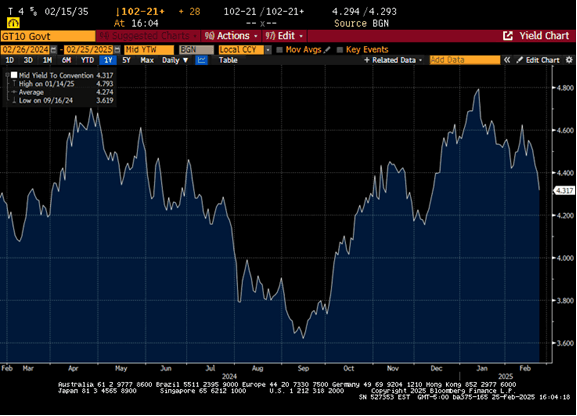
Task: Enable the Mov Avgs checkbox
Action: pyautogui.click(x=279, y=50)
